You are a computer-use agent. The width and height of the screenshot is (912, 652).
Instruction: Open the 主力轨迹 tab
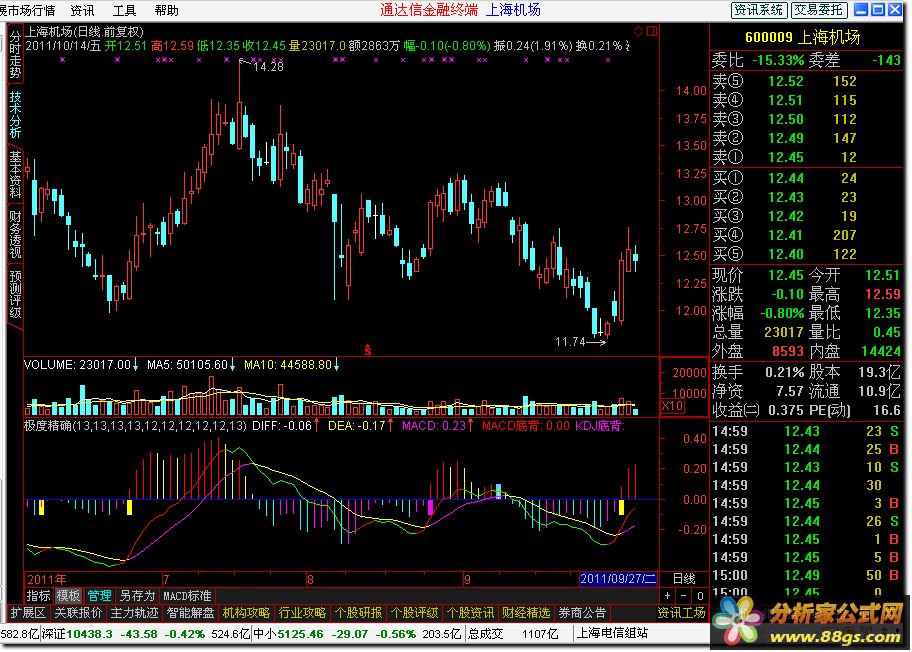134,613
